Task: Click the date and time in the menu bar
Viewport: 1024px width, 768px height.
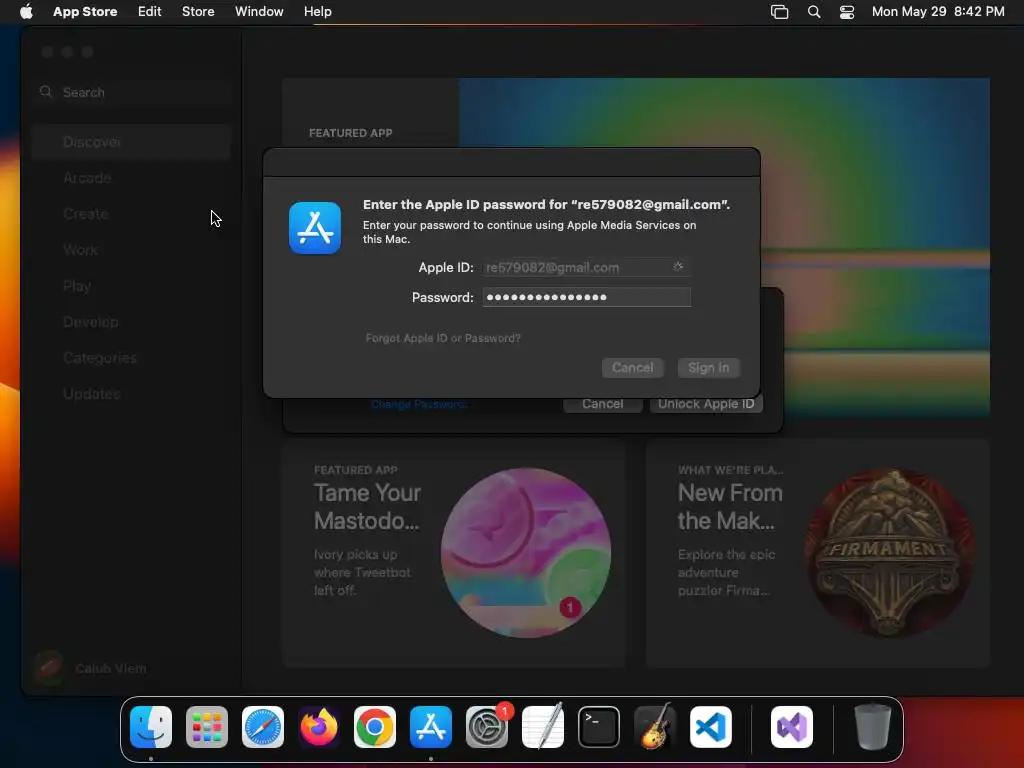Action: pos(938,11)
